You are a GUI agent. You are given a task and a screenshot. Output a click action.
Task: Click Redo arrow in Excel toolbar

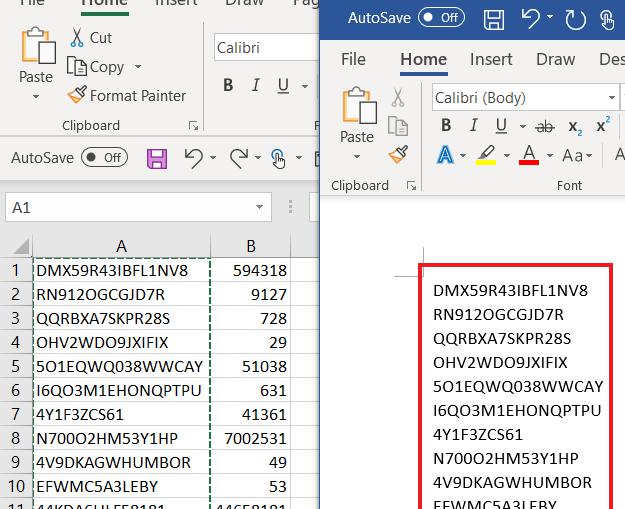coord(239,158)
